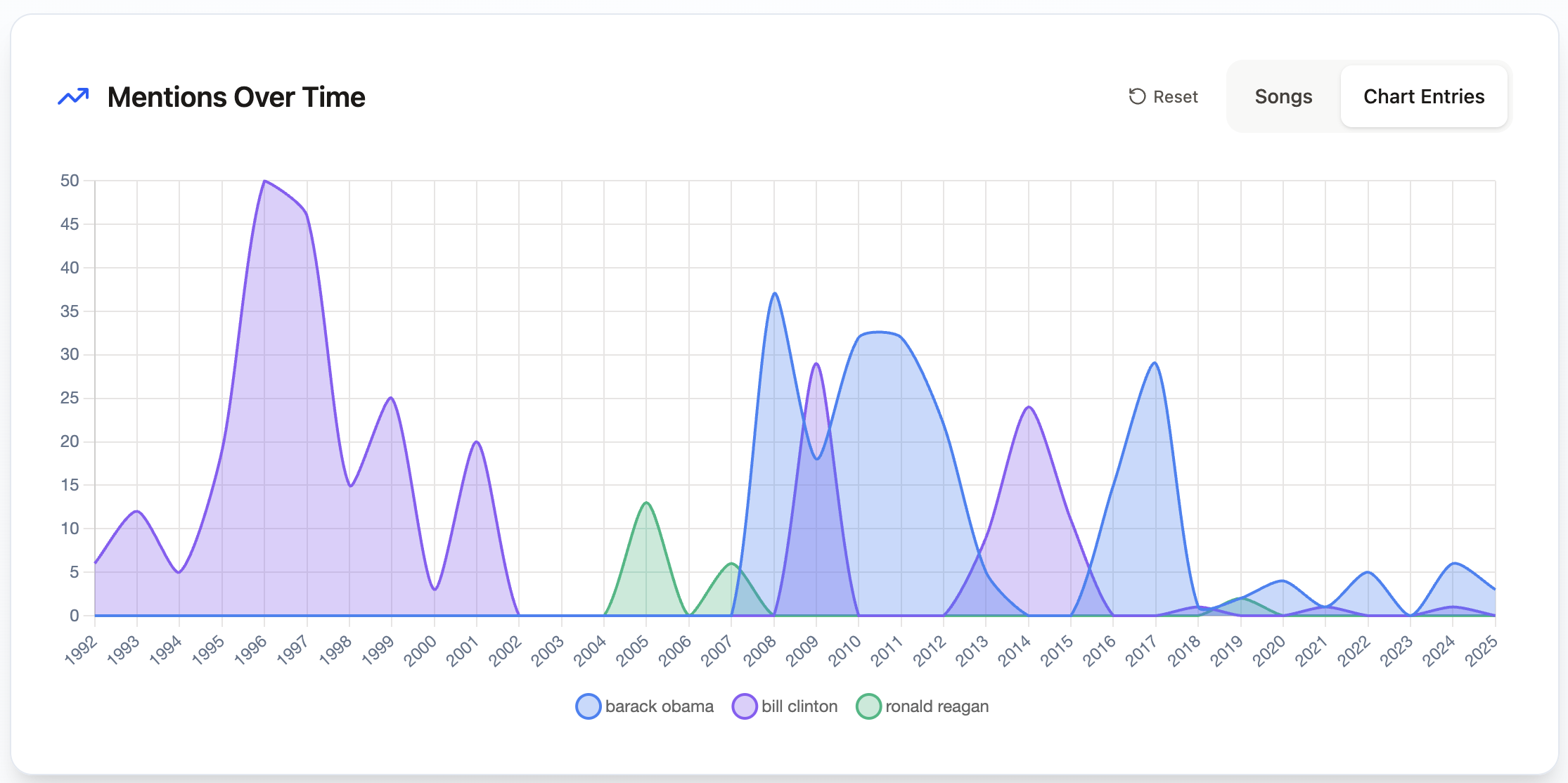The height and width of the screenshot is (783, 1568).
Task: Toggle ronald reagan legend circle
Action: [868, 706]
